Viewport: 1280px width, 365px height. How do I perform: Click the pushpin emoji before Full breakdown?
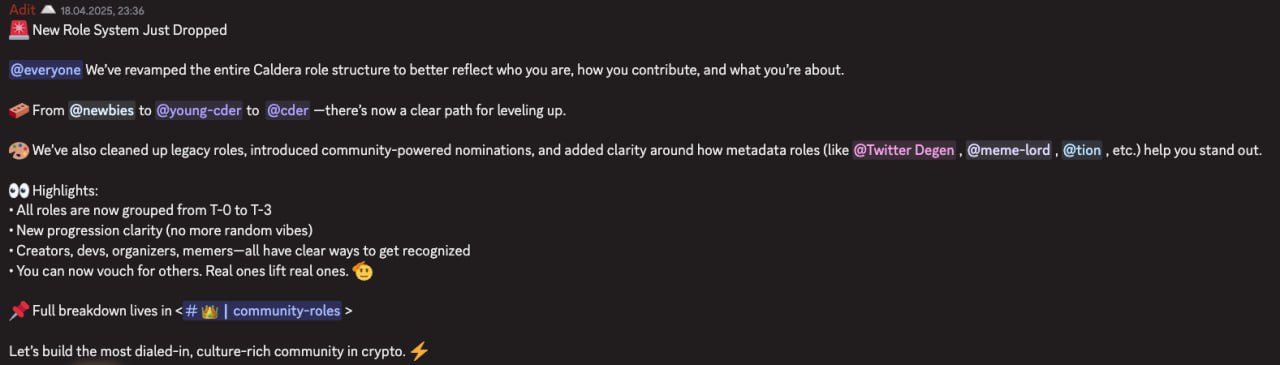(18, 311)
